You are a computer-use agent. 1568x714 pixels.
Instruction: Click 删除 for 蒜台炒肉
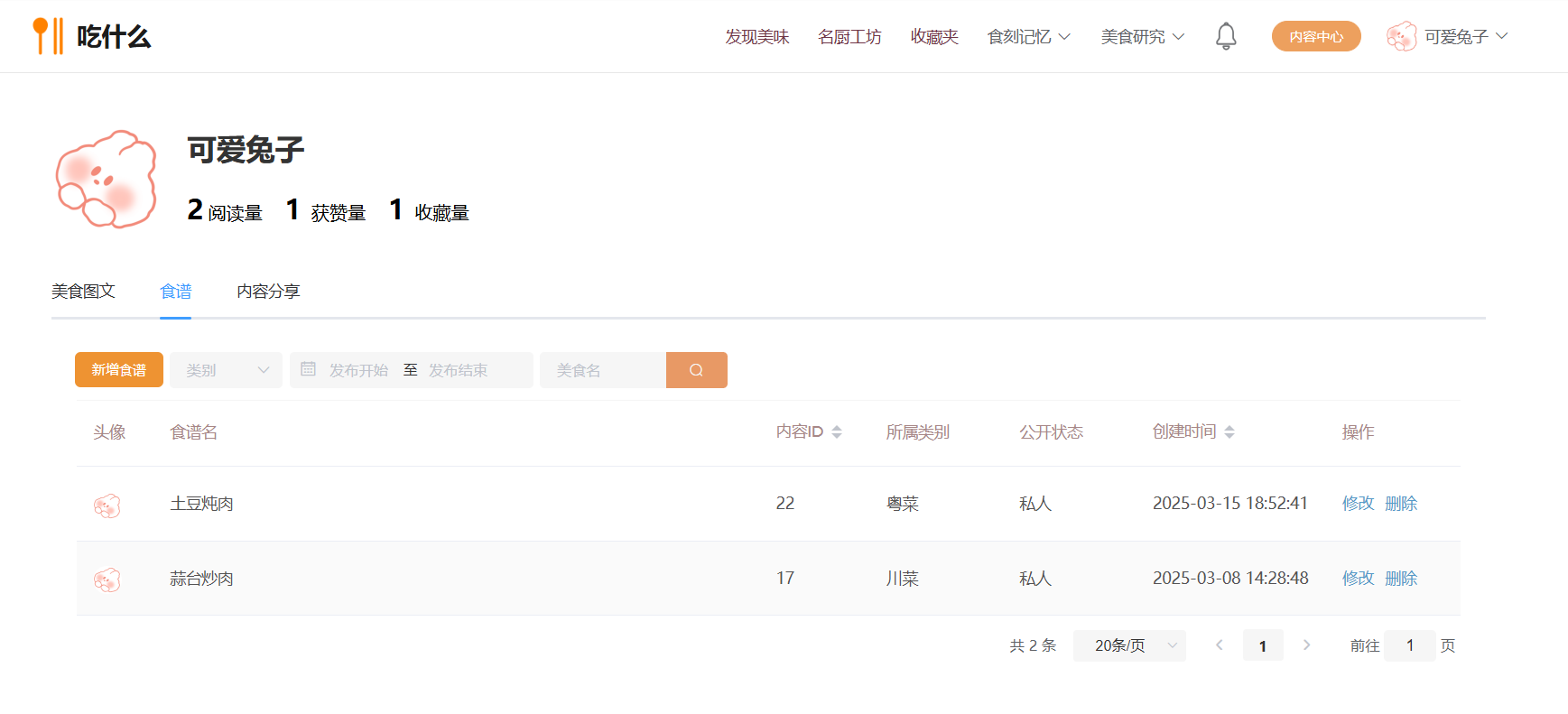pyautogui.click(x=1401, y=579)
